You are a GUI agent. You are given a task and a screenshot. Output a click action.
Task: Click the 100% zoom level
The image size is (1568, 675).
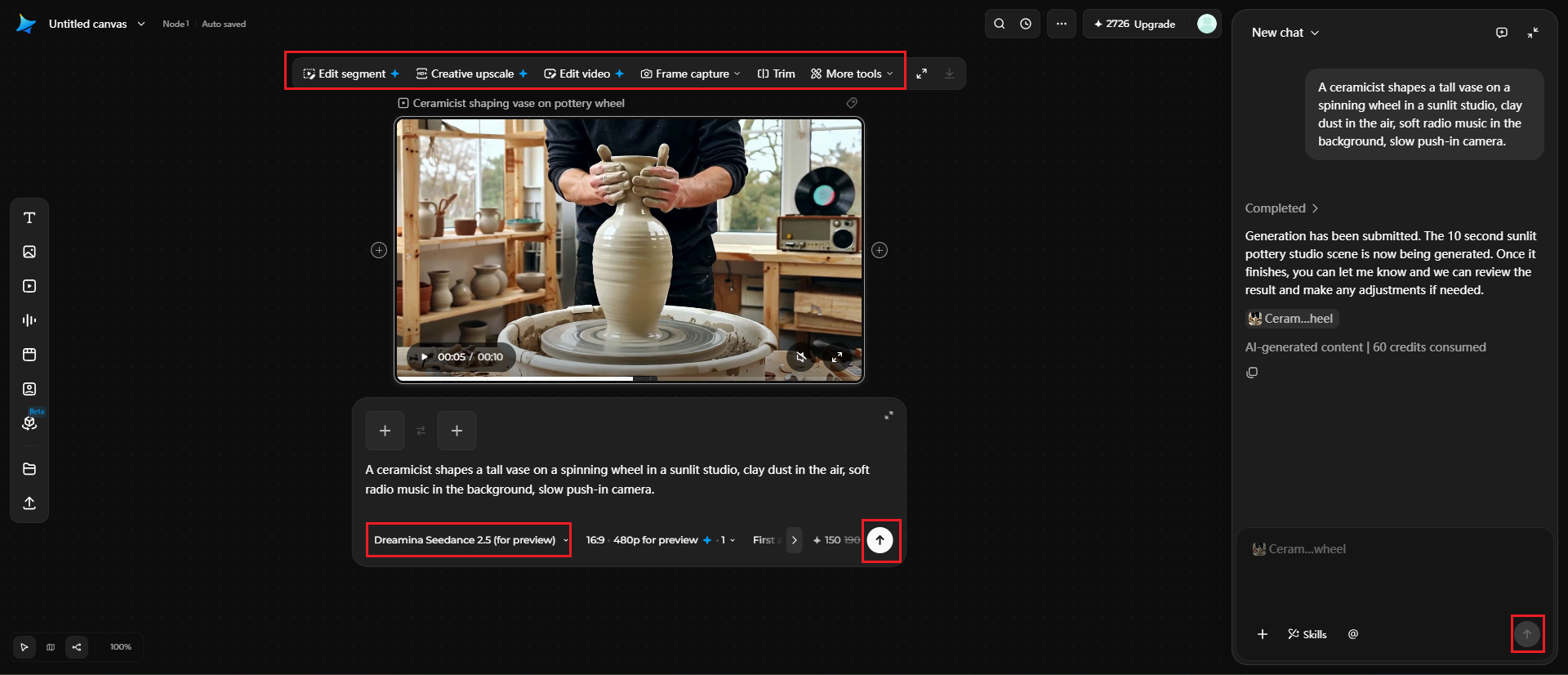click(121, 647)
